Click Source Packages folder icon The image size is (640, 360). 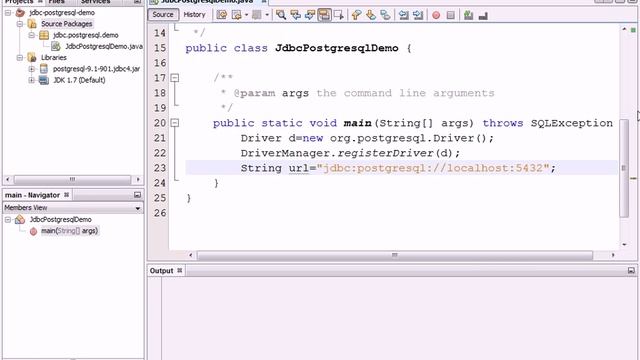tap(32, 24)
